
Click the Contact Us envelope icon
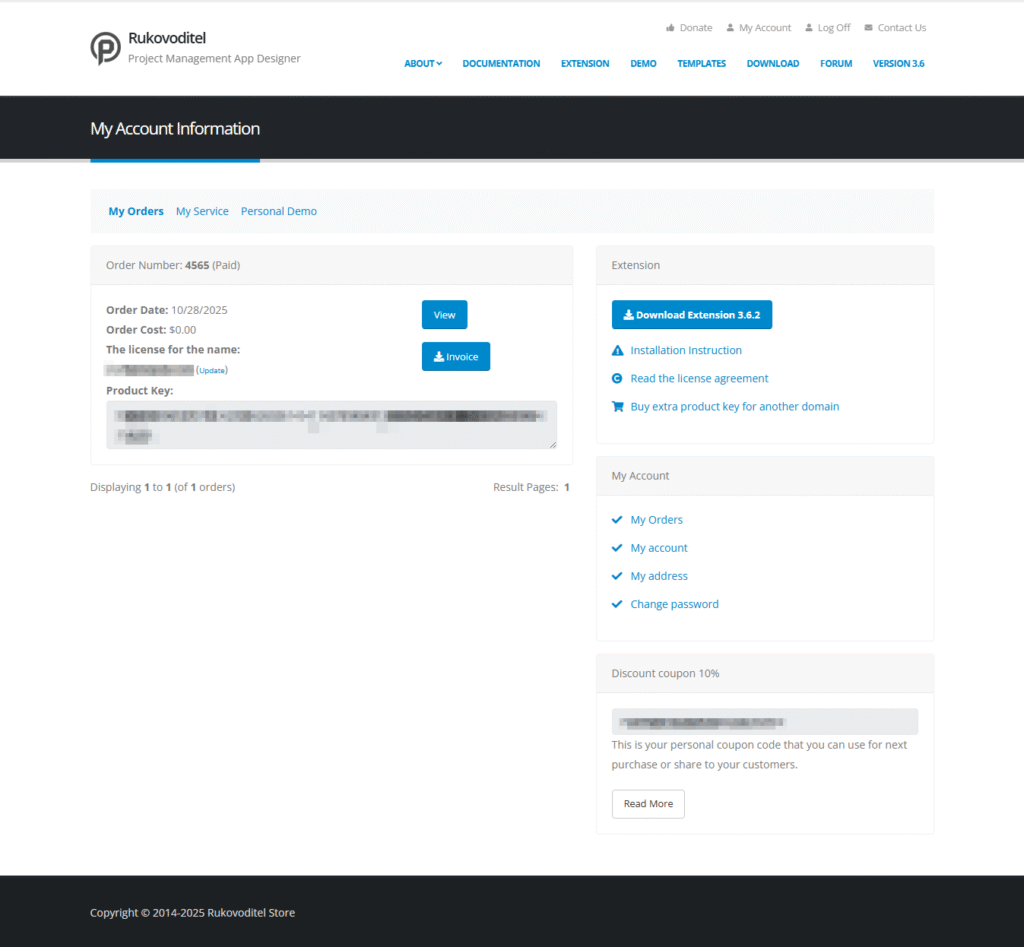pos(868,28)
